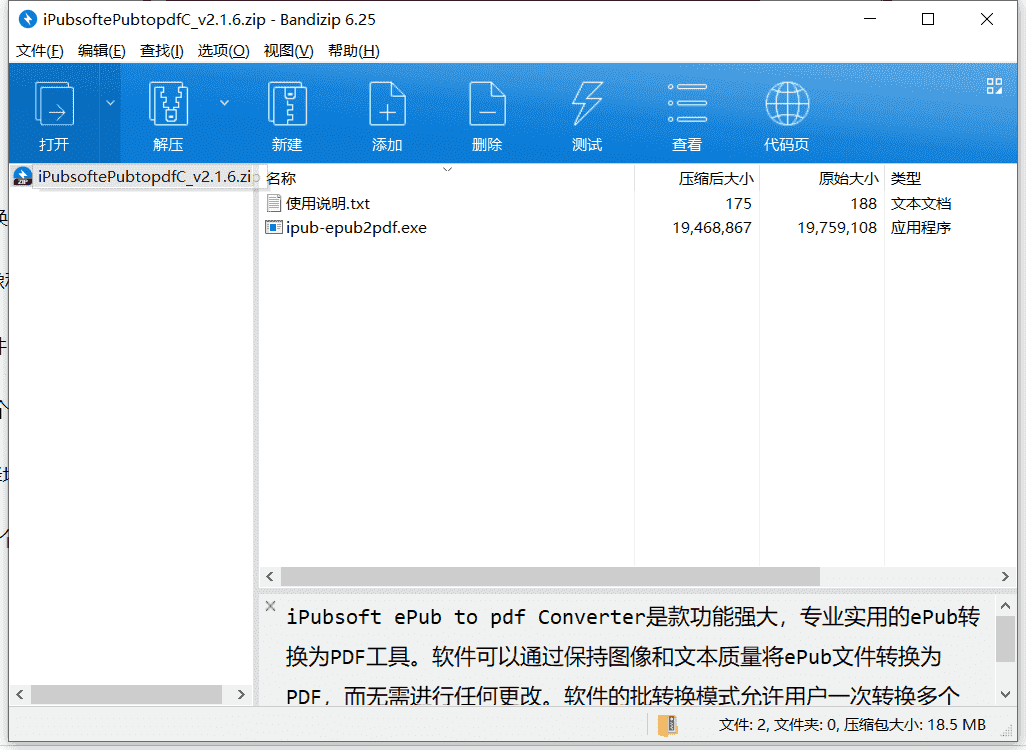Click the original size 19,759,108 cell
The width and height of the screenshot is (1026, 750).
(837, 228)
